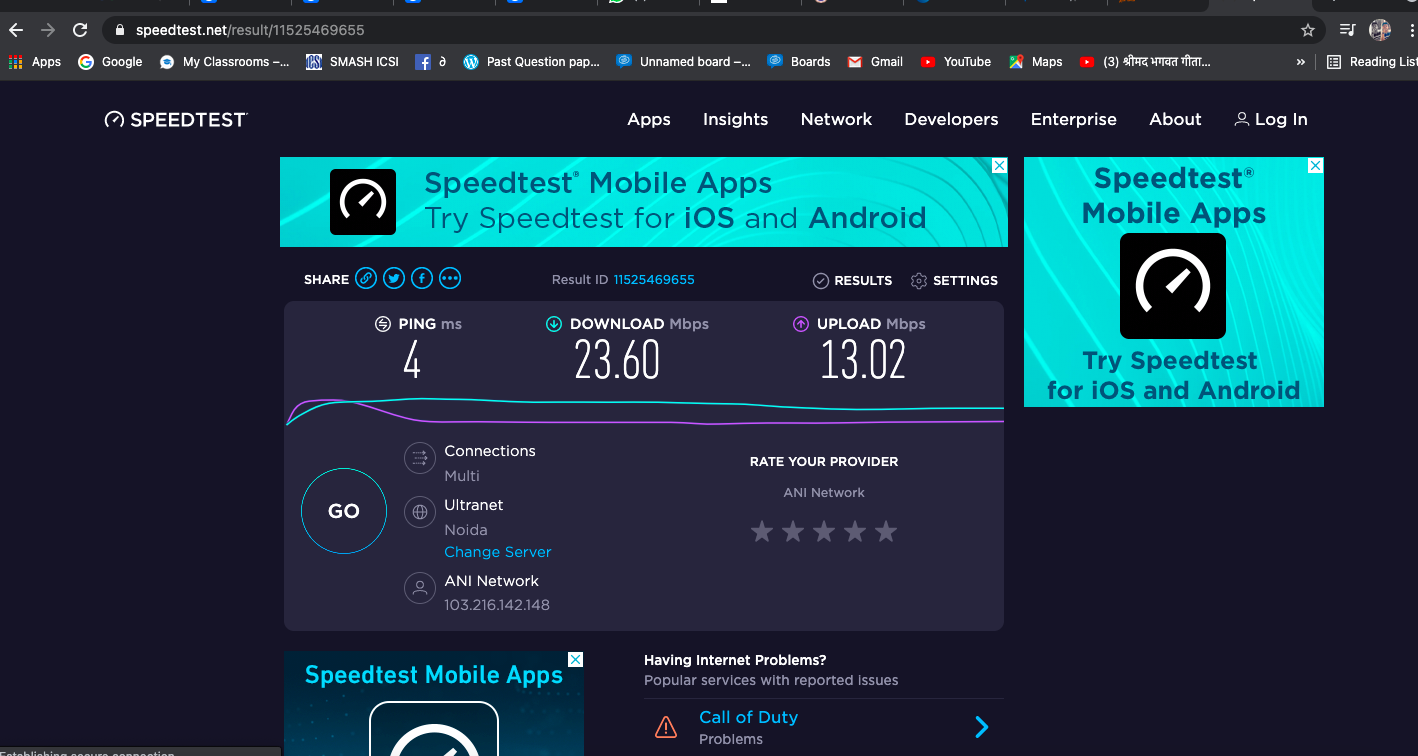
Task: Open more share options ellipsis icon
Action: click(450, 279)
